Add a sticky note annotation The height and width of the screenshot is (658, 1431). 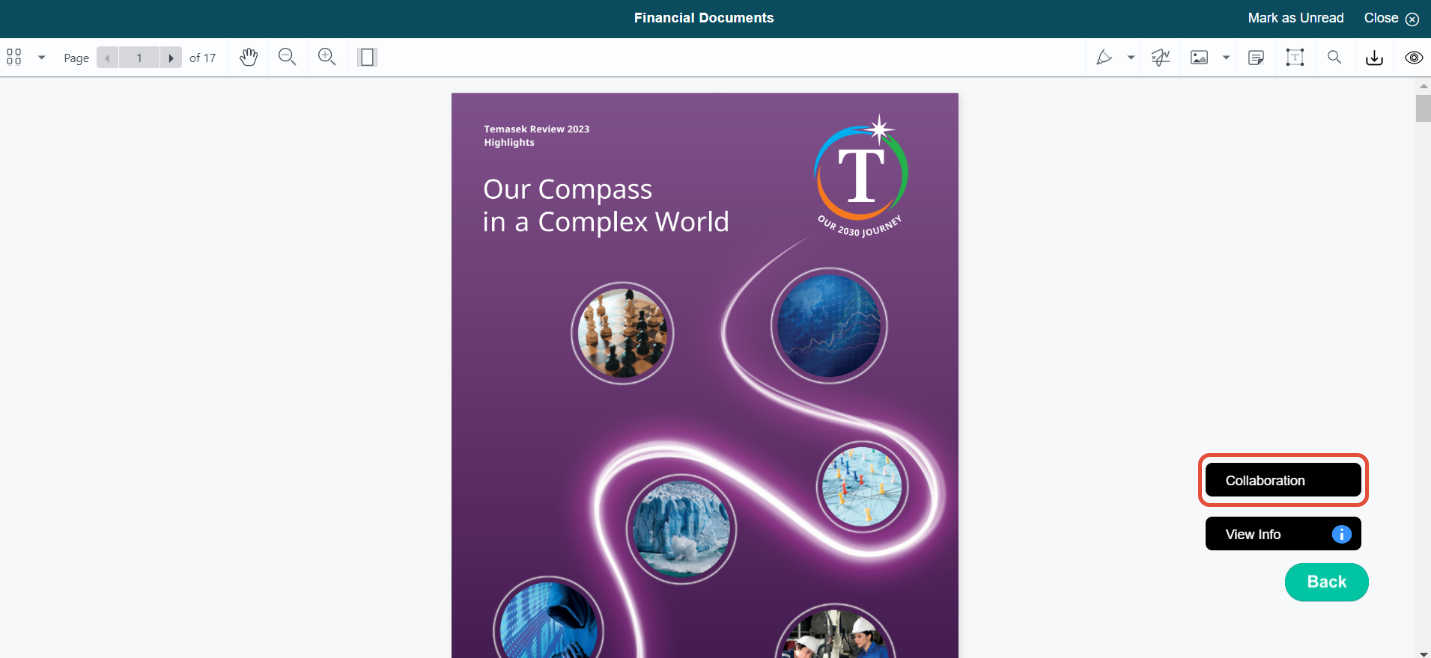tap(1256, 57)
